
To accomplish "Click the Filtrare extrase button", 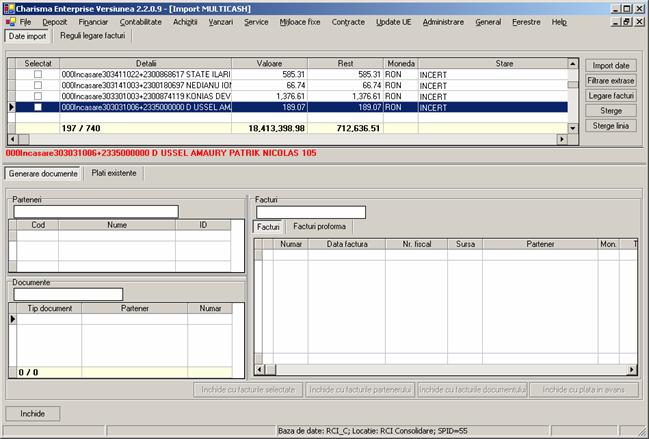I will pyautogui.click(x=609, y=80).
